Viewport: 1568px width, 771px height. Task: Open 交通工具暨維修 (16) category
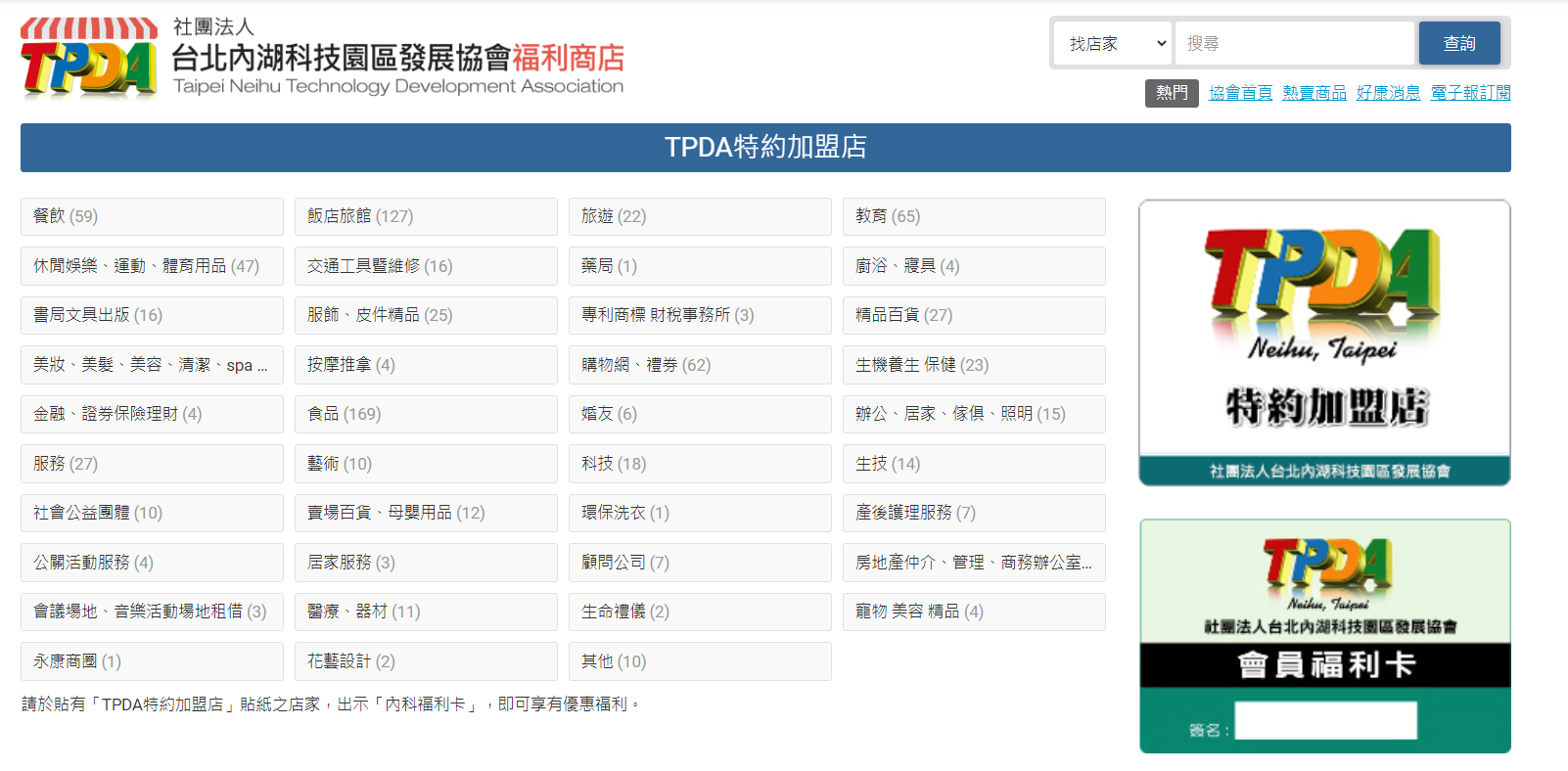[426, 266]
